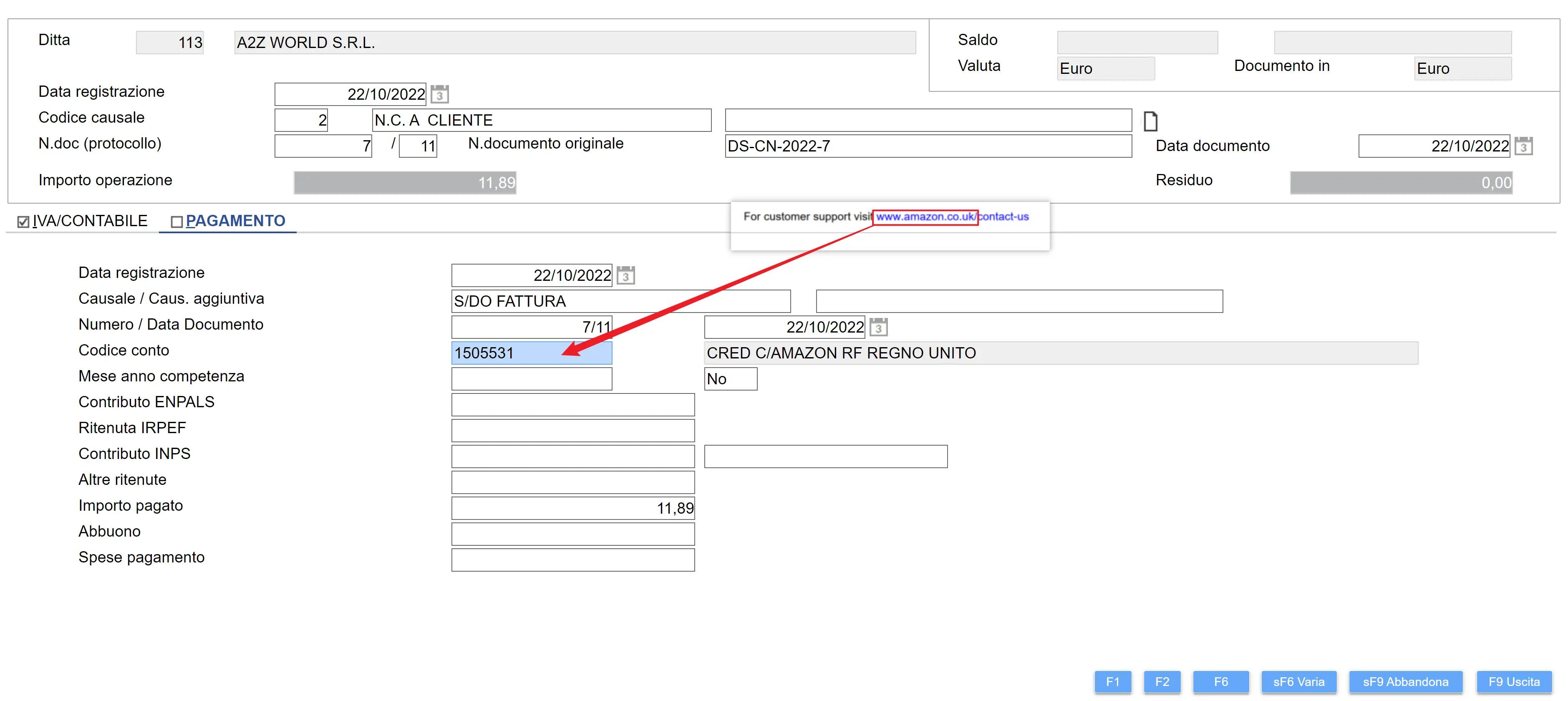Switch to the IVA/CONTABILE tab
The image size is (1568, 701).
click(x=89, y=221)
